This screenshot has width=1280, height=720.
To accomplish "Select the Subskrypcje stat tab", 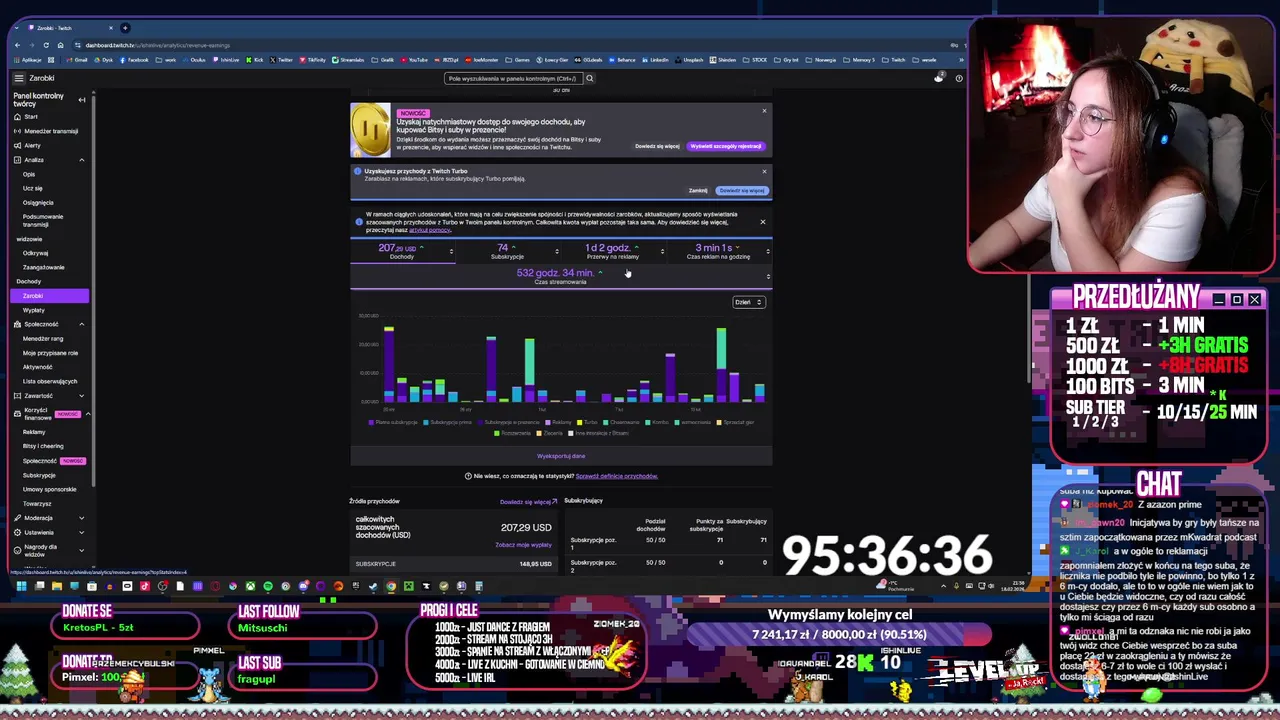I will click(x=508, y=251).
